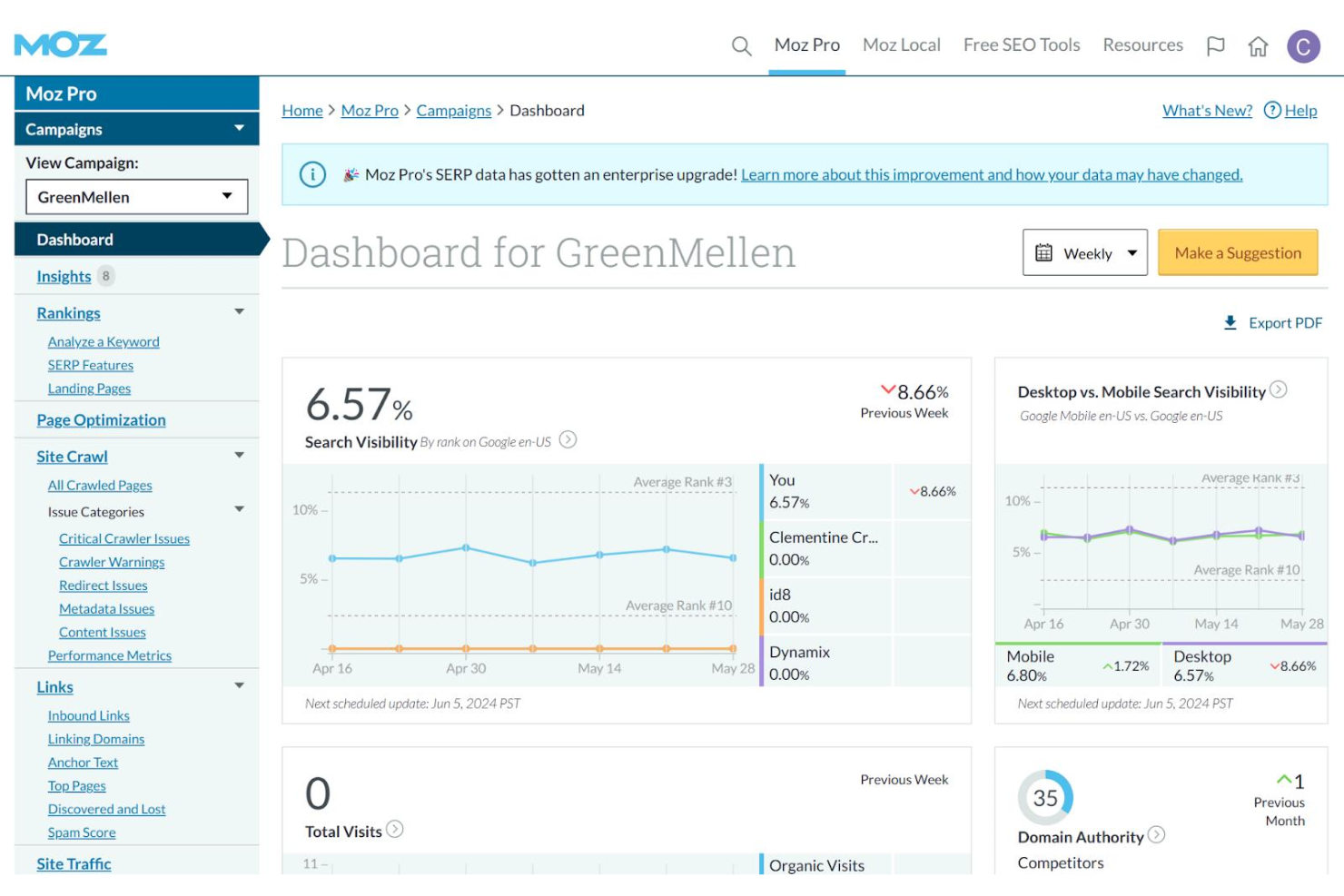The height and width of the screenshot is (896, 1344).
Task: Open Redirect Issues link
Action: [x=103, y=586]
